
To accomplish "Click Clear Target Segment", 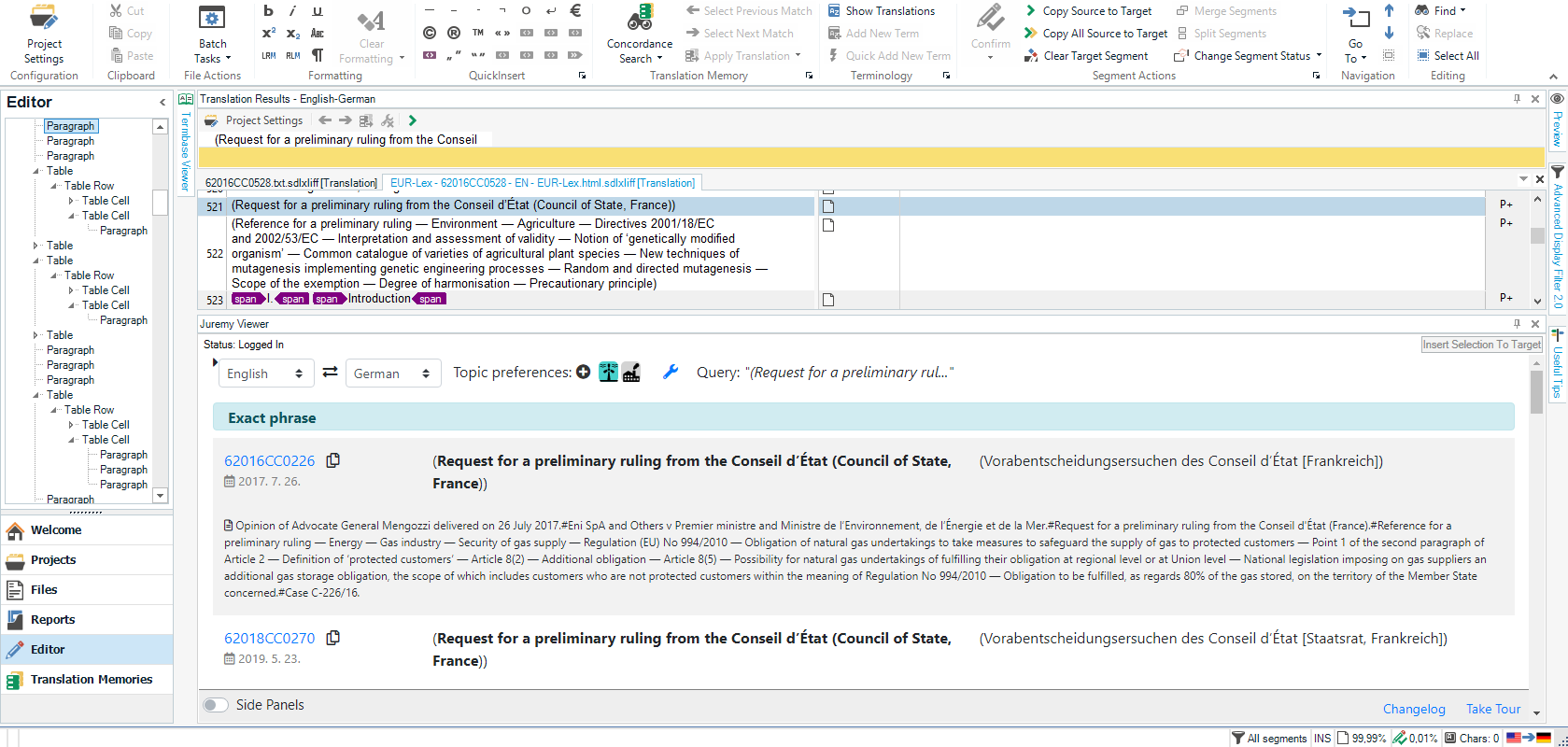I will (1086, 55).
